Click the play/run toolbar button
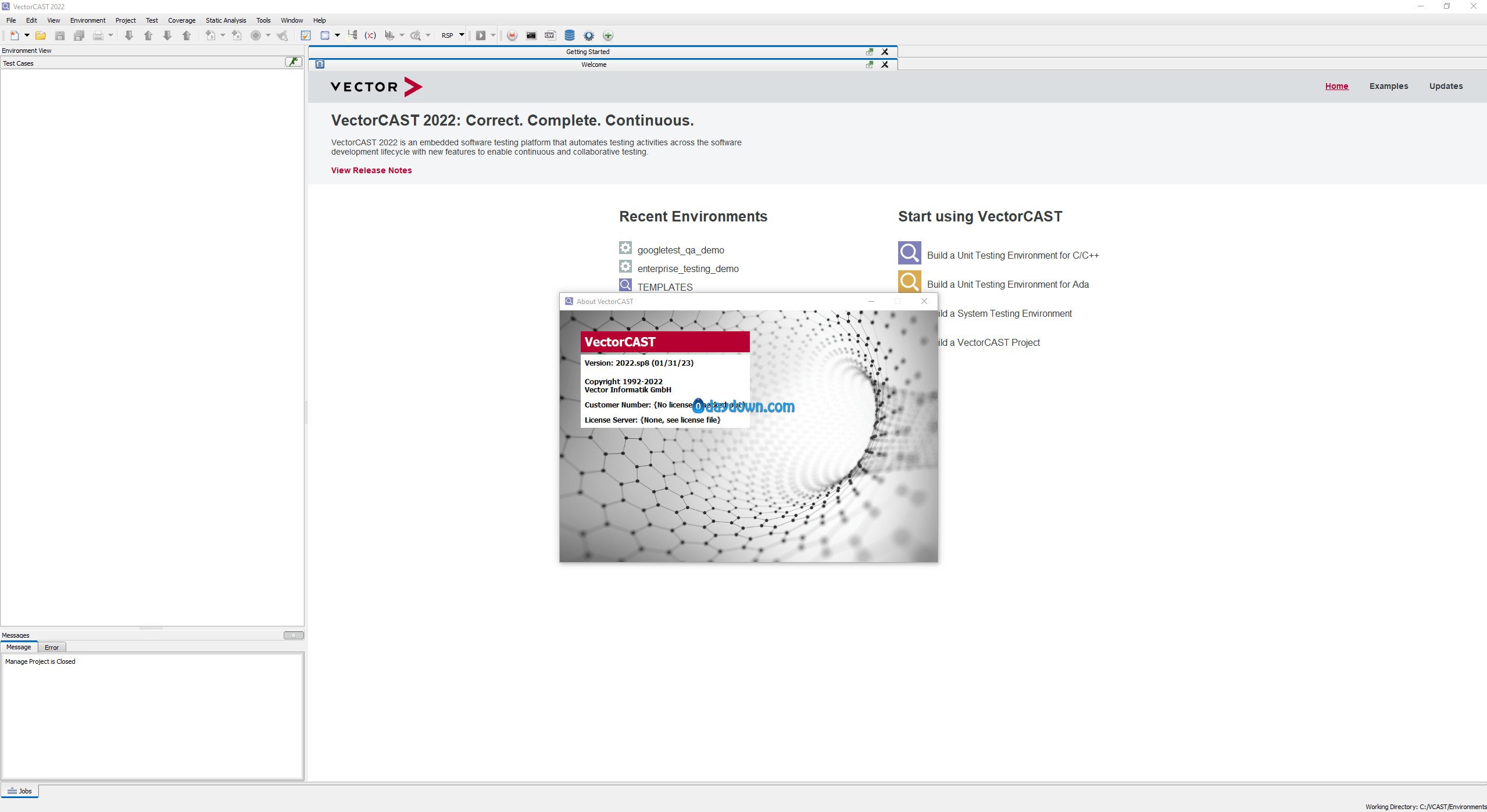Viewport: 1487px width, 812px height. coord(481,35)
